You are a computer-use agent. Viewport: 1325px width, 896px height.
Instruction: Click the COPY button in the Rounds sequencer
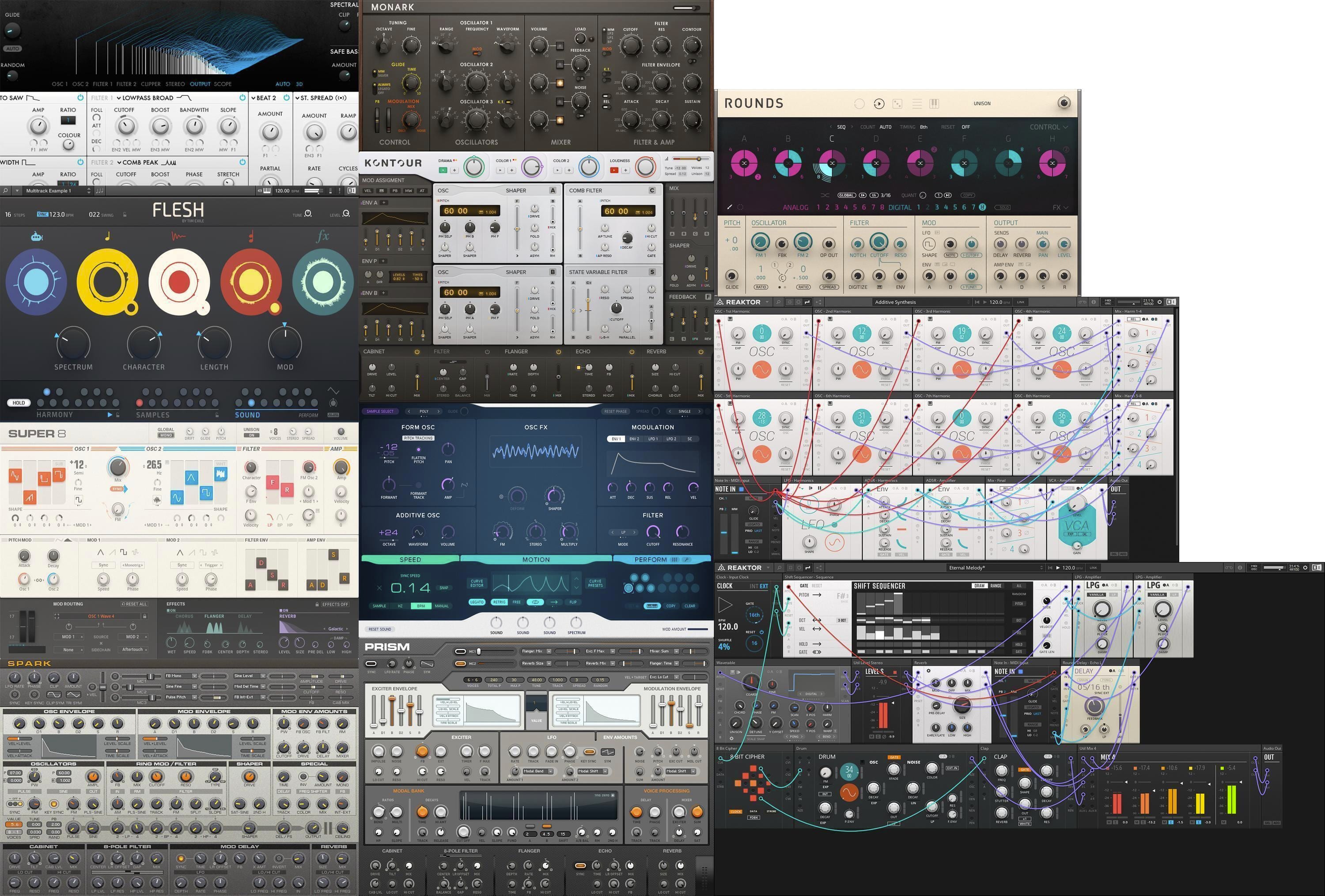(x=968, y=196)
